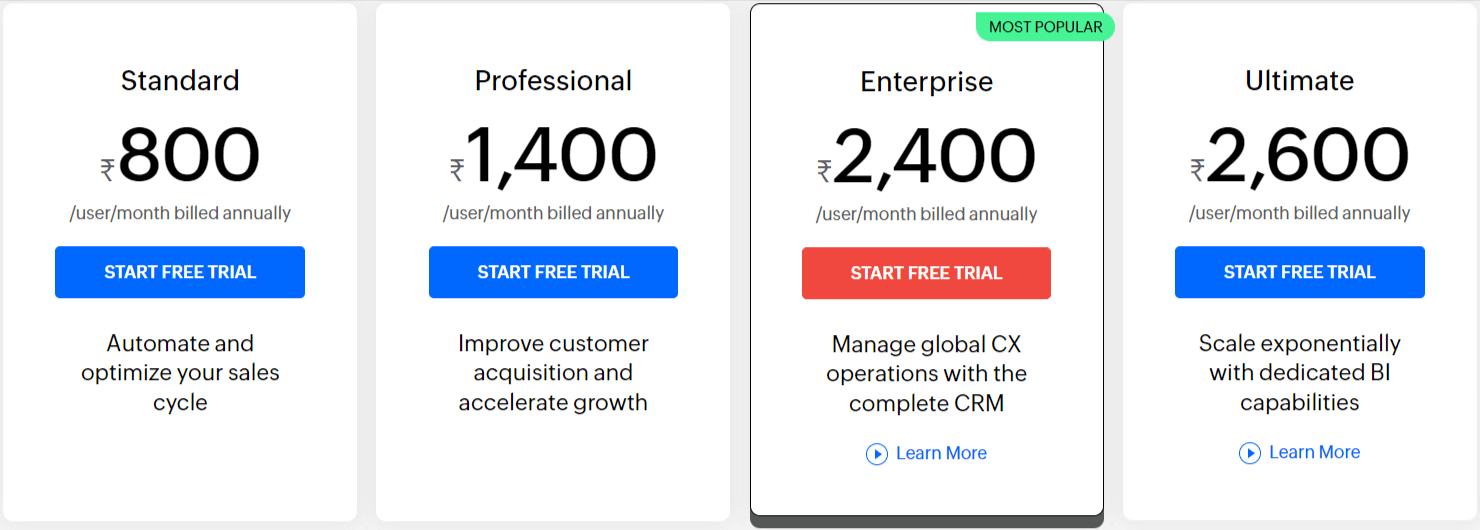Start free trial for Professional plan
The width and height of the screenshot is (1480, 530).
pyautogui.click(x=553, y=272)
